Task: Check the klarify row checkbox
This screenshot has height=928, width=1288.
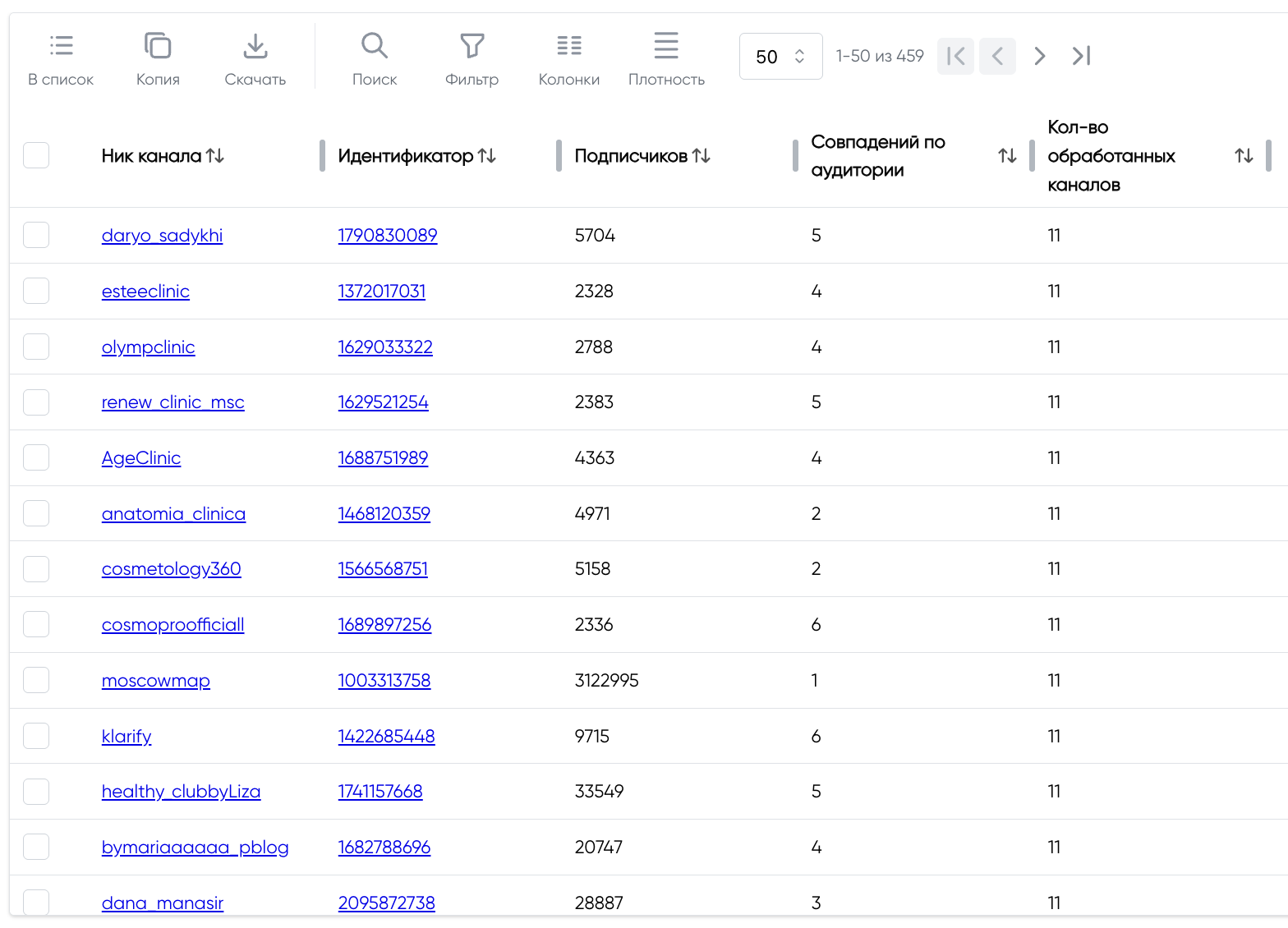Action: (x=36, y=736)
